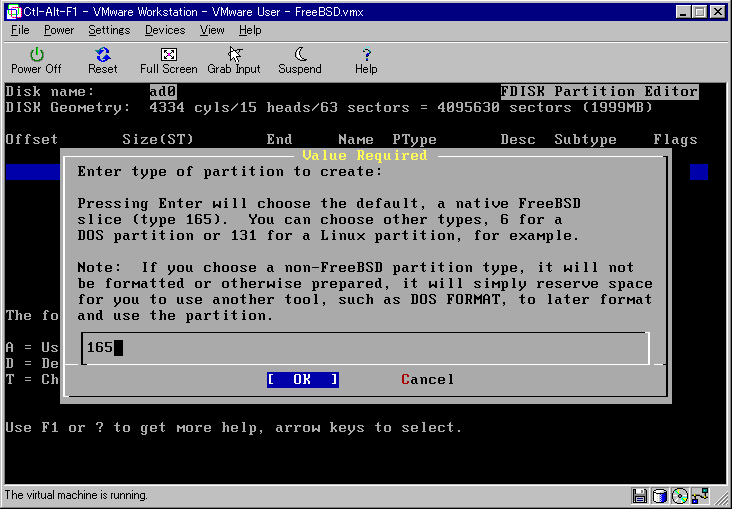Click the 'End' column header
This screenshot has width=732, height=509.
279,140
